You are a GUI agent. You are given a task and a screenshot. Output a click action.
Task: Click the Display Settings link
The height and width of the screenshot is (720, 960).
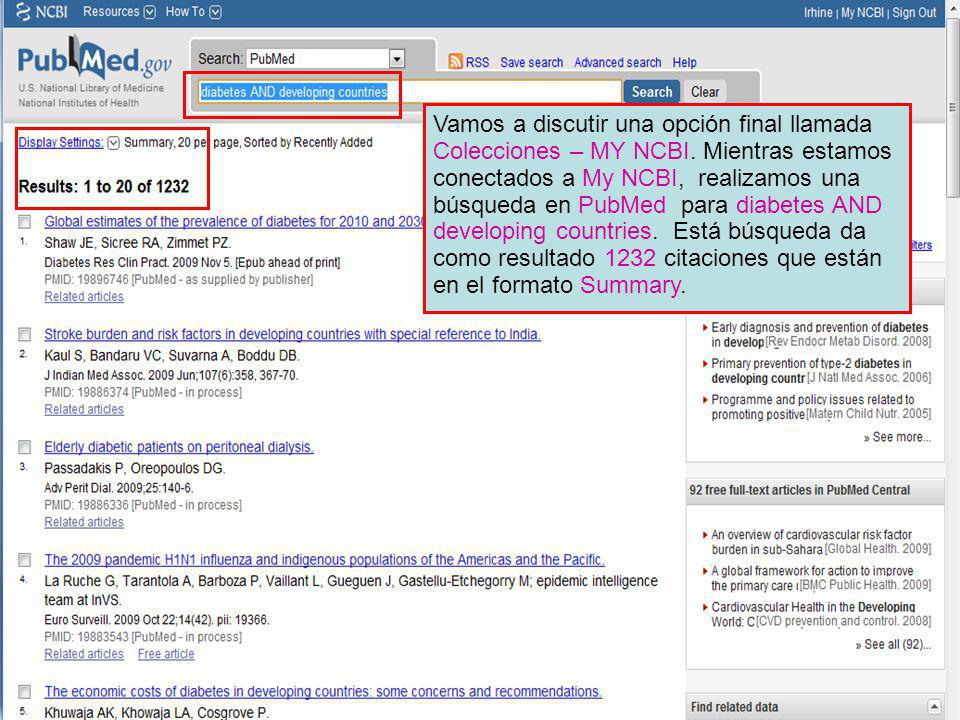click(61, 142)
